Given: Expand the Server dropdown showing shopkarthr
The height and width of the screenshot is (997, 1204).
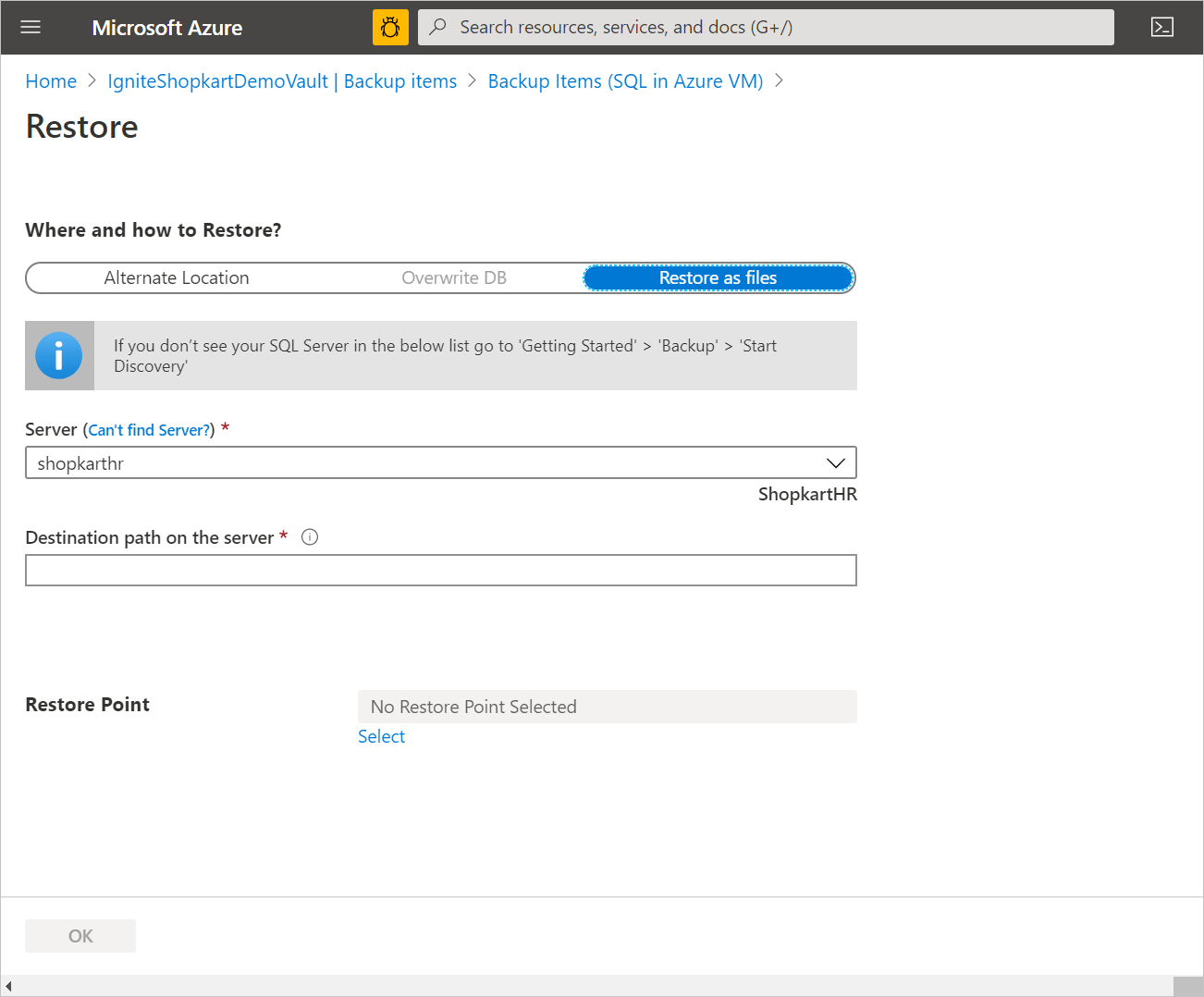Looking at the screenshot, I should pos(835,462).
